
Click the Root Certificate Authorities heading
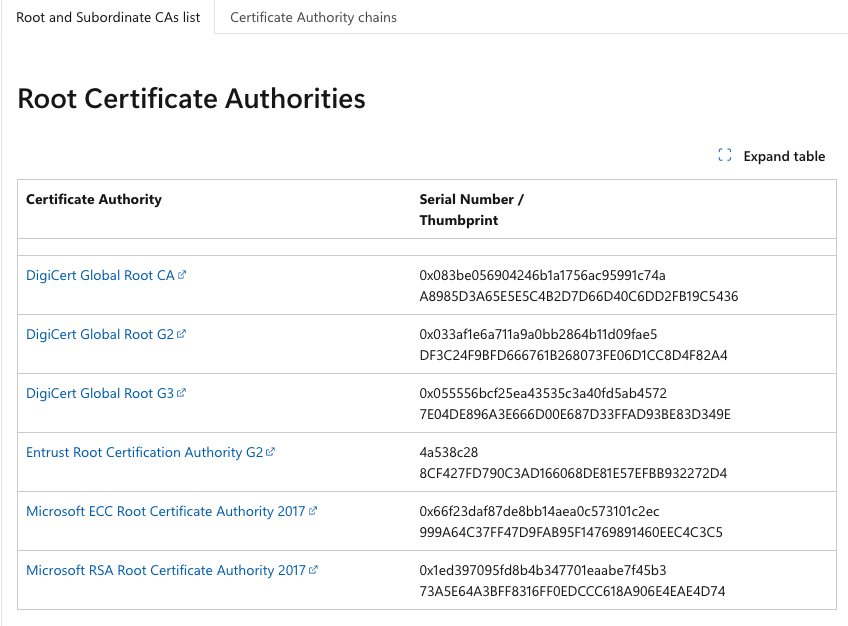tap(190, 98)
